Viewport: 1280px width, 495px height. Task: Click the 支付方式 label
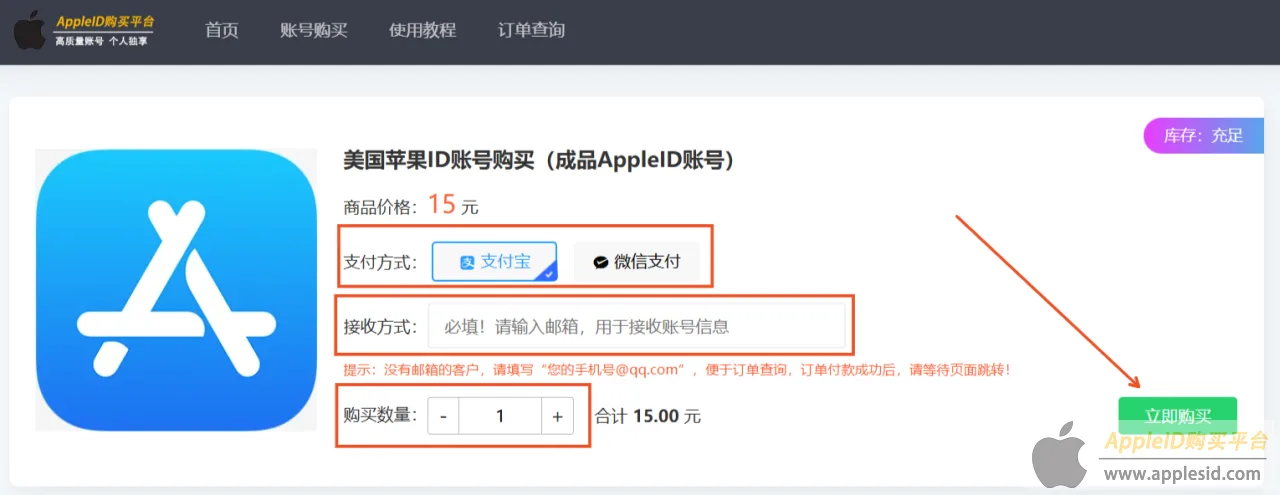tap(380, 262)
